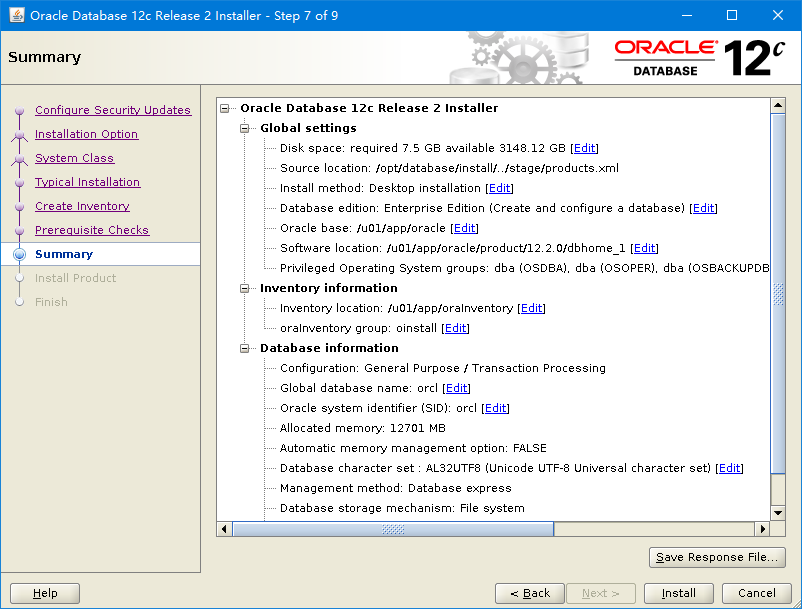The height and width of the screenshot is (609, 802).
Task: Select the Configuration: General Purpose row
Action: click(443, 368)
